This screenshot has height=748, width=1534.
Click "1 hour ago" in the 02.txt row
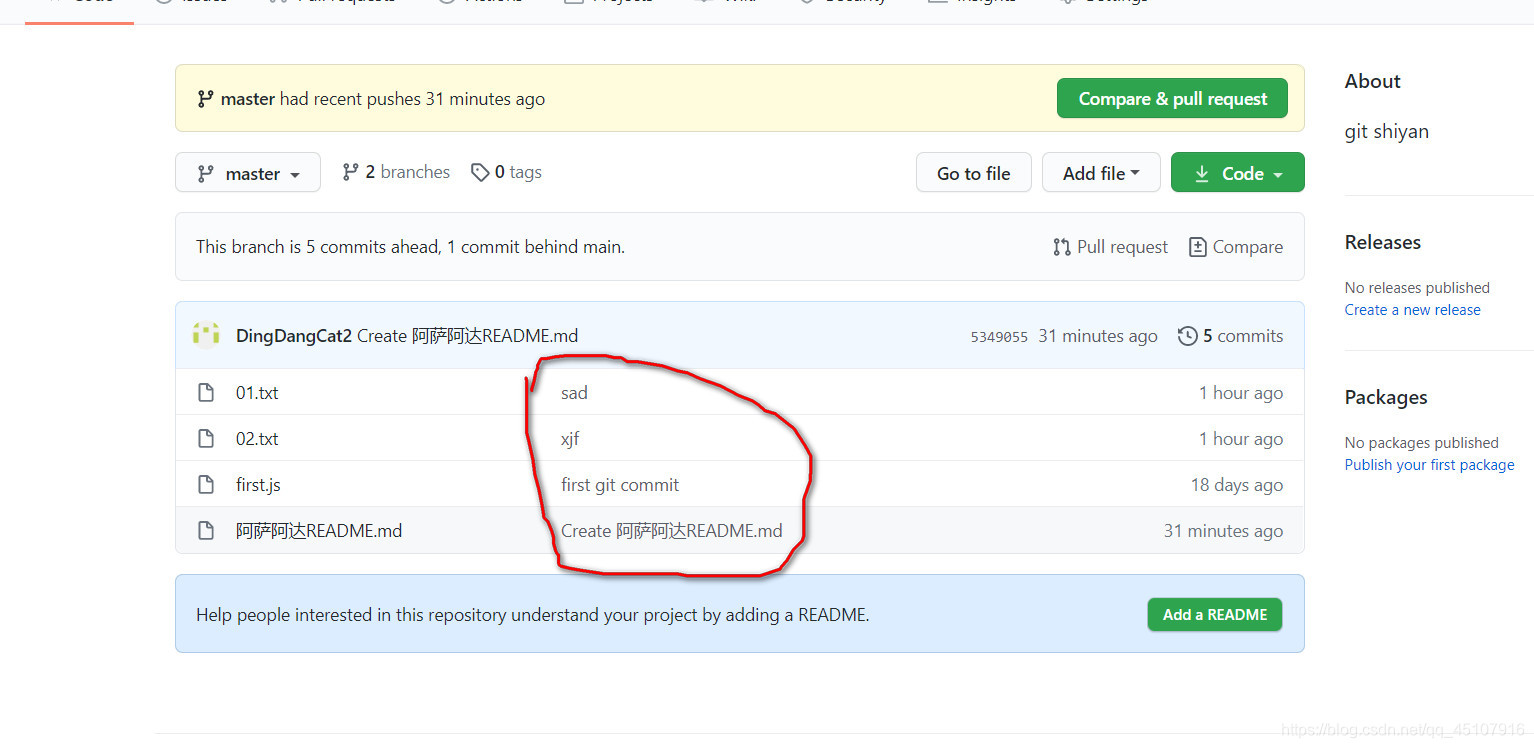1241,439
